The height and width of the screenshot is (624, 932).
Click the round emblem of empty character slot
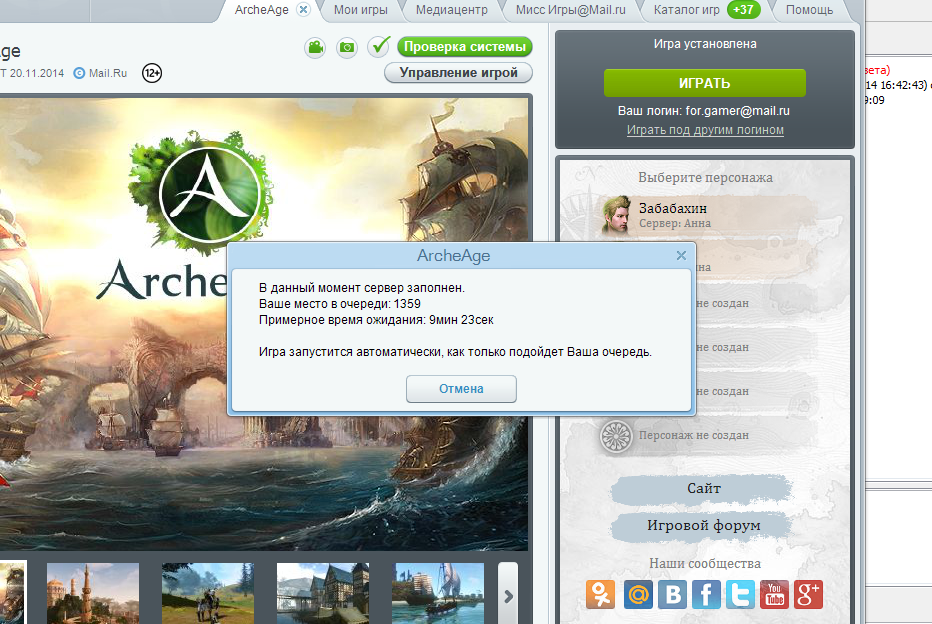[x=616, y=436]
